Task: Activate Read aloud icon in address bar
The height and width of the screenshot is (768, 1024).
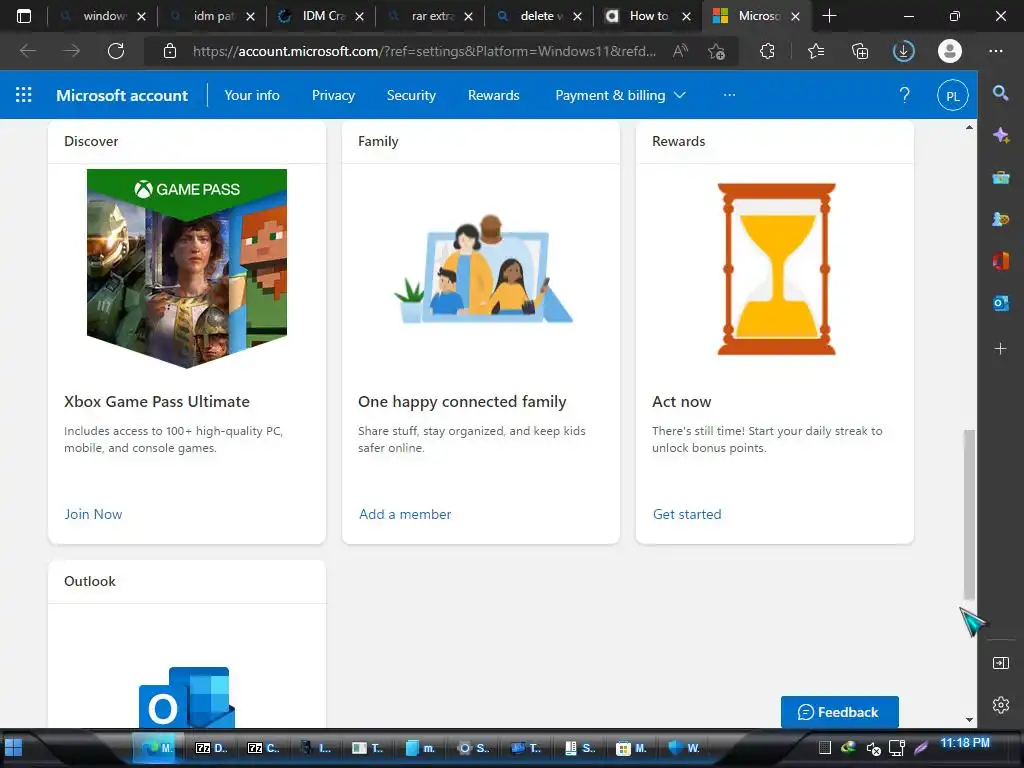Action: tap(680, 51)
